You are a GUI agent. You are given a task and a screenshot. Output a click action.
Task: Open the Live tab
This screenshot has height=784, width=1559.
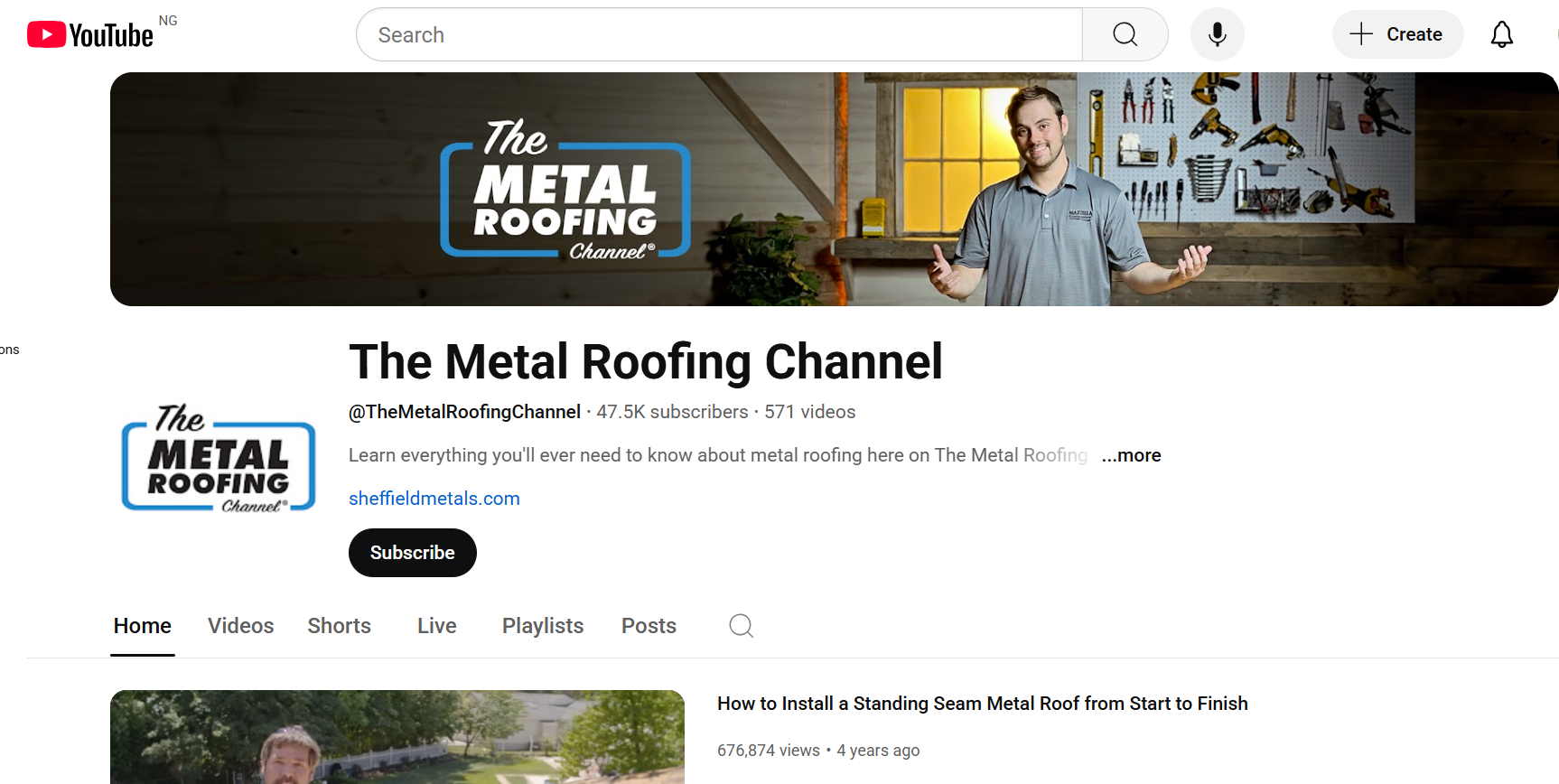pos(437,626)
